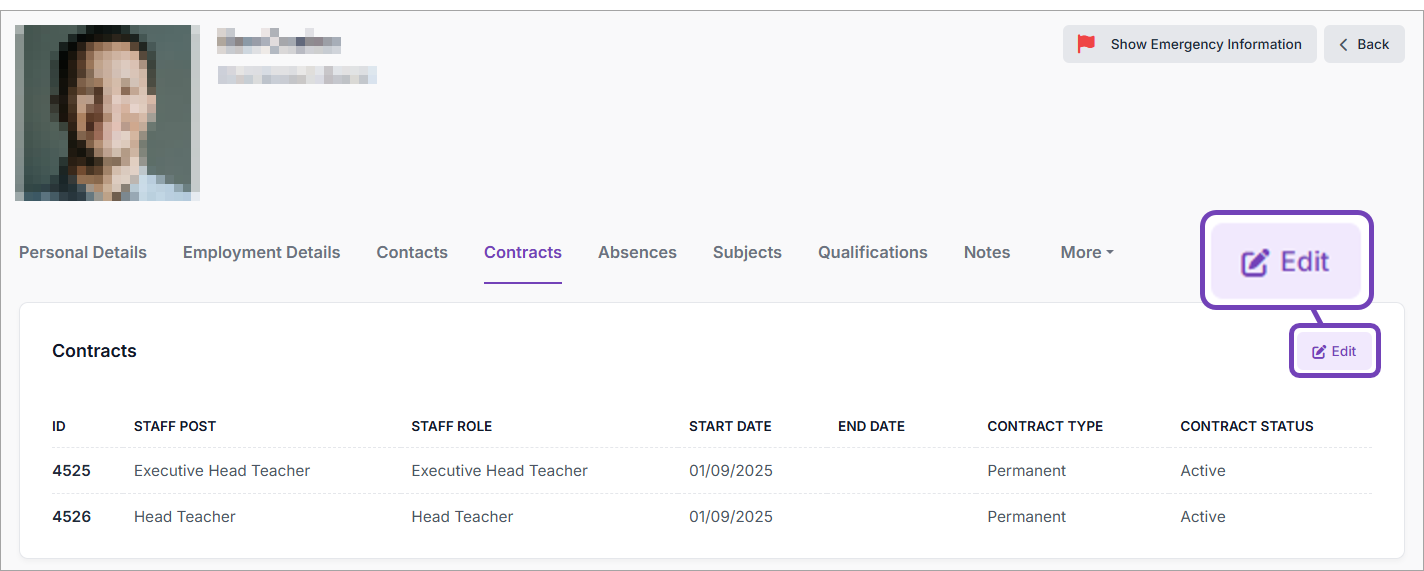This screenshot has width=1424, height=571.
Task: Switch to the Personal Details tab
Action: click(x=83, y=253)
